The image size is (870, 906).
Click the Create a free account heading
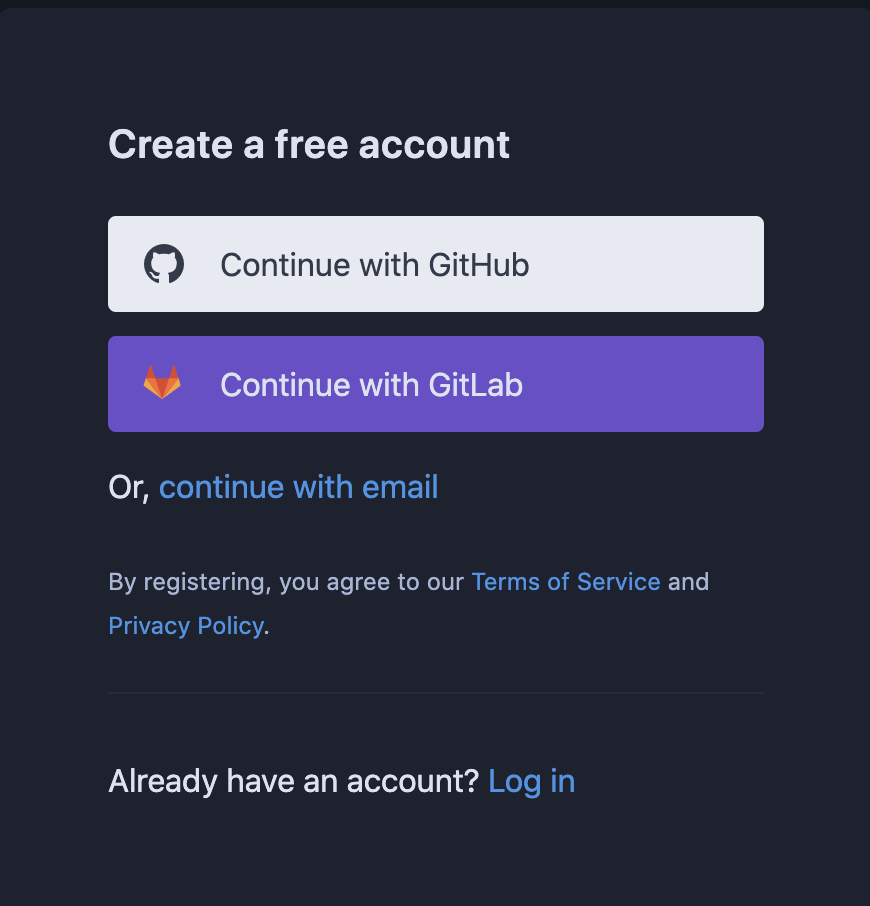pos(309,144)
